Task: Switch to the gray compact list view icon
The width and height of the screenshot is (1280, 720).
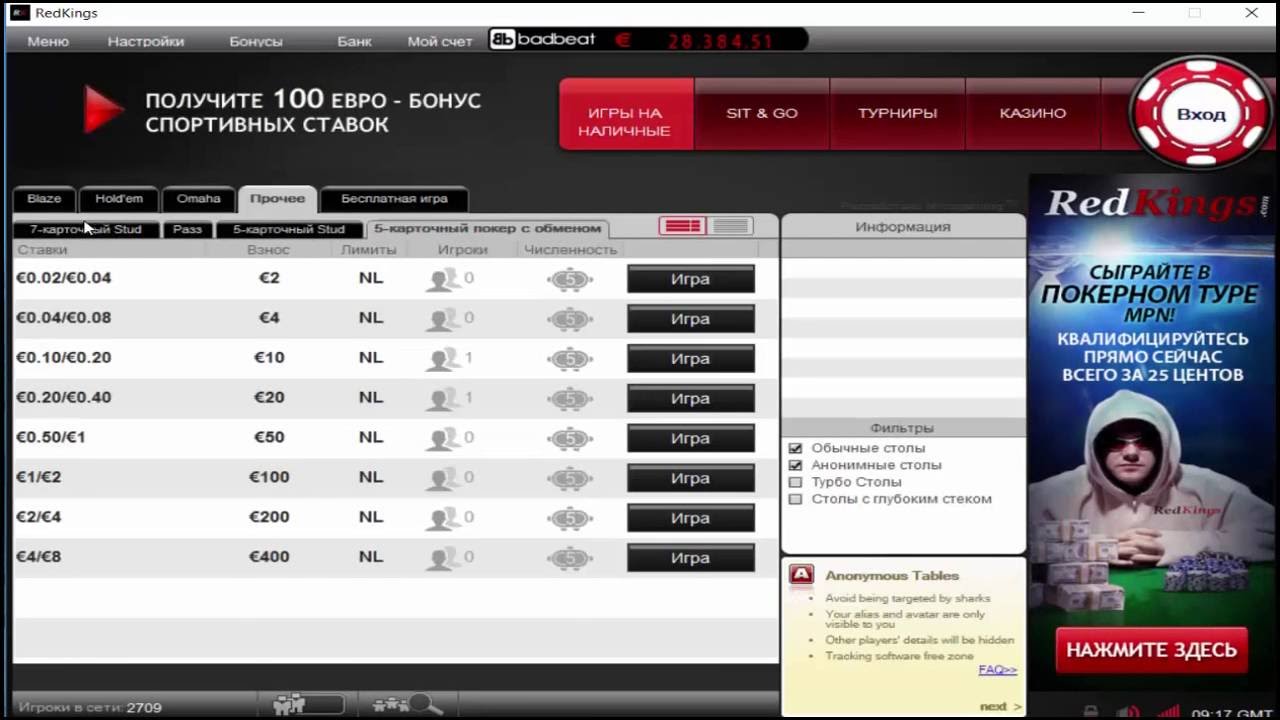Action: click(731, 227)
